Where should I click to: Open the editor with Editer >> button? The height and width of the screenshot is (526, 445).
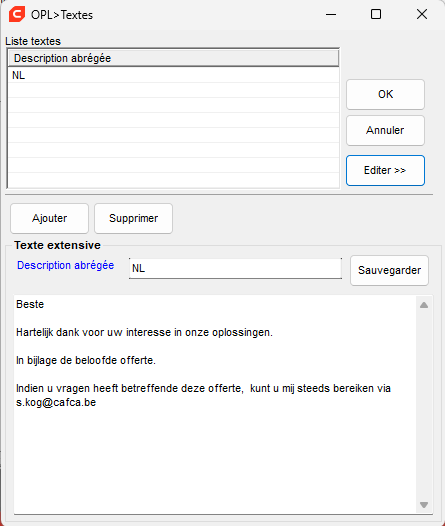[385, 170]
